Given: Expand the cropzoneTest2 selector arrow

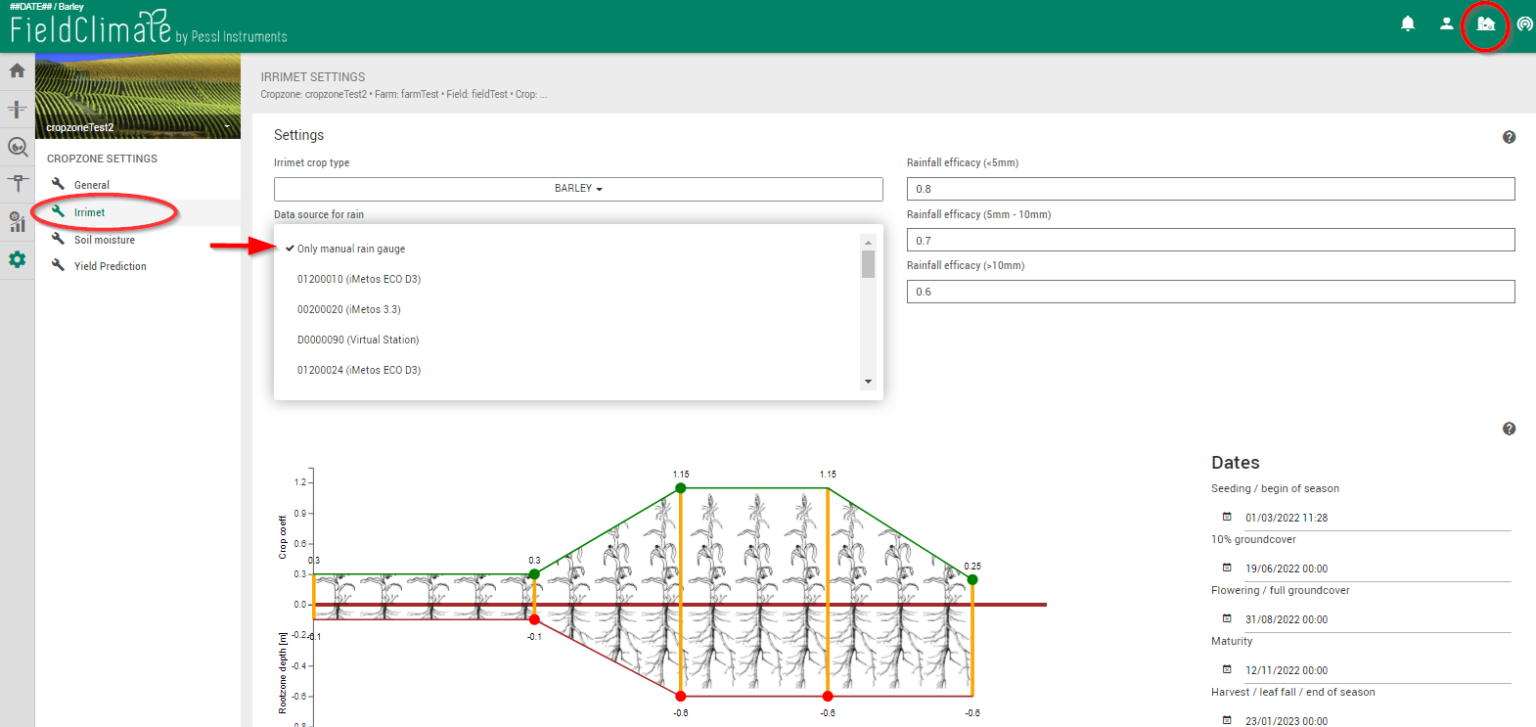Looking at the screenshot, I should pyautogui.click(x=228, y=127).
